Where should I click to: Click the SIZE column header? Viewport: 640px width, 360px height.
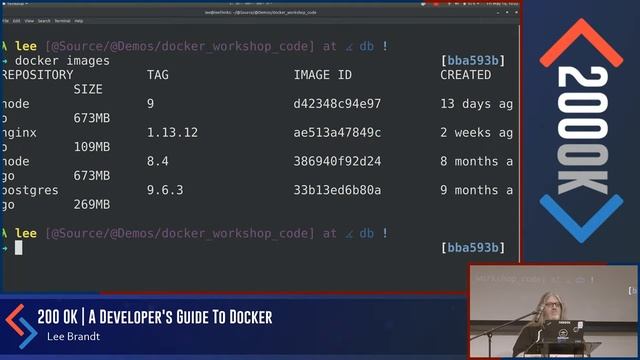(x=88, y=89)
